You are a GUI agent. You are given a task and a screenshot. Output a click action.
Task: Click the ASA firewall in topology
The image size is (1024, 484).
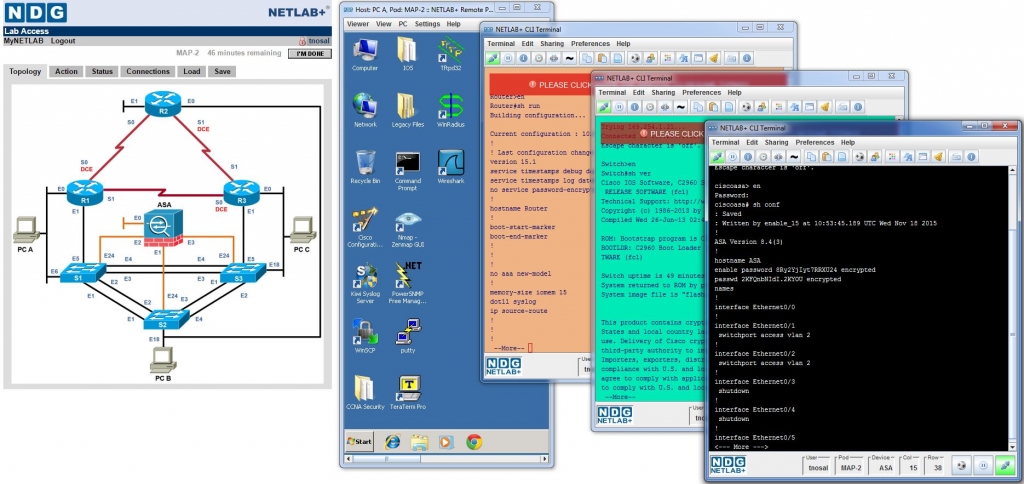[x=161, y=228]
